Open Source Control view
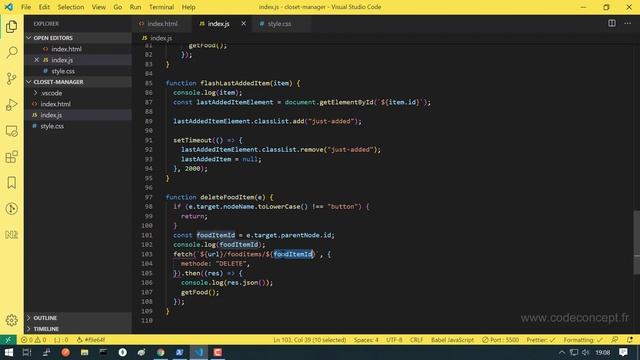 (x=11, y=78)
